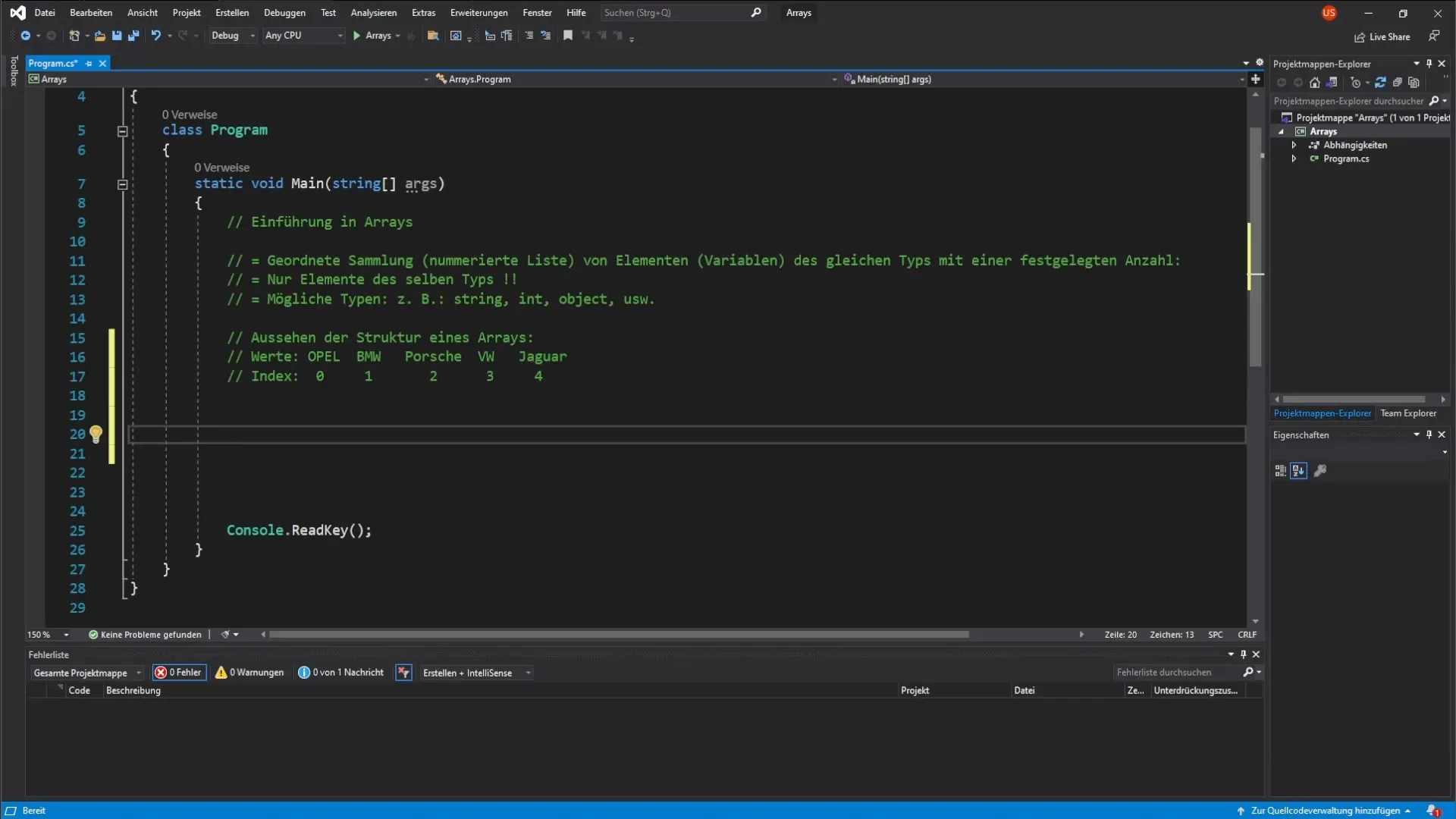This screenshot has height=819, width=1456.
Task: Open the Arrays.Program class navigation dropdown
Action: coord(635,79)
